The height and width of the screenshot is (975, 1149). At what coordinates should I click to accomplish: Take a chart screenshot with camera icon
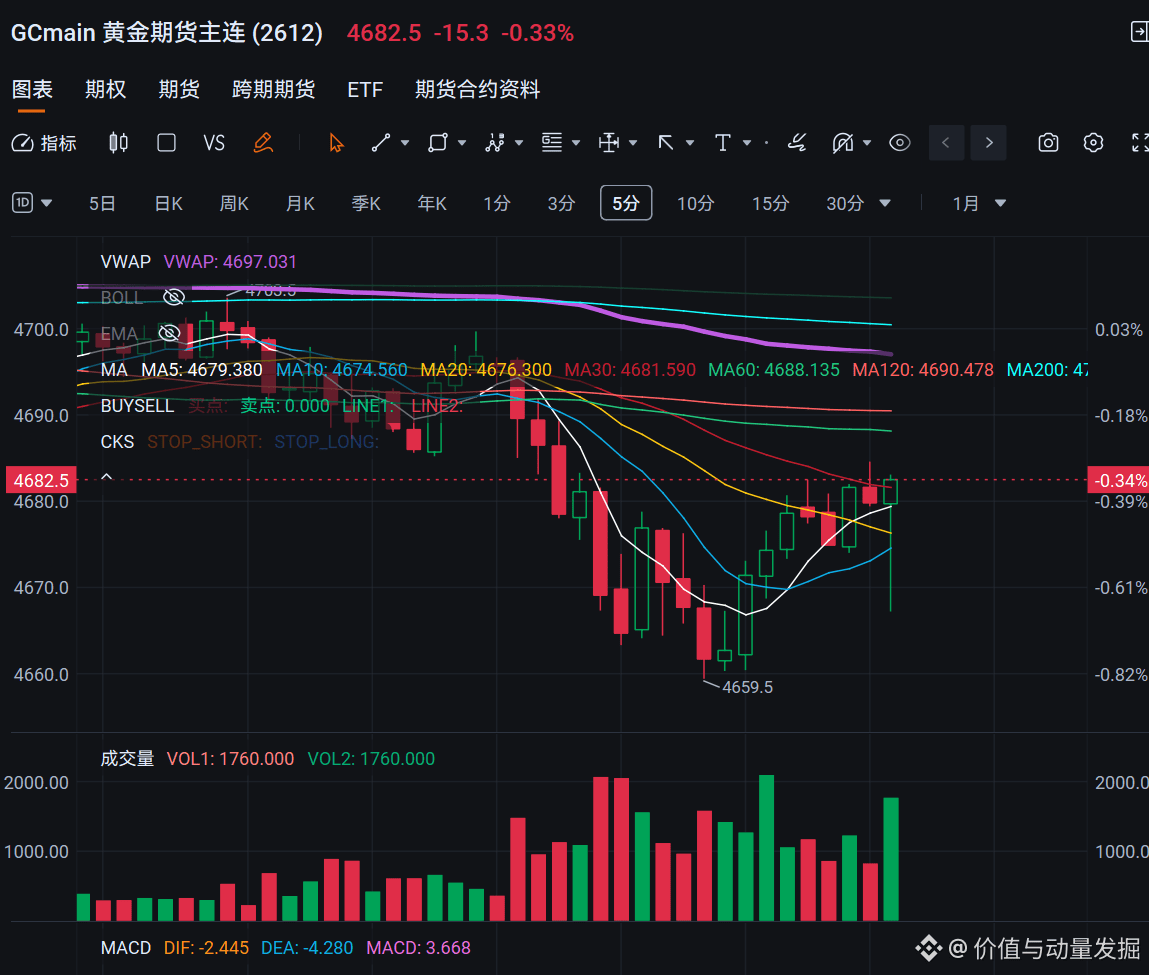point(1049,143)
